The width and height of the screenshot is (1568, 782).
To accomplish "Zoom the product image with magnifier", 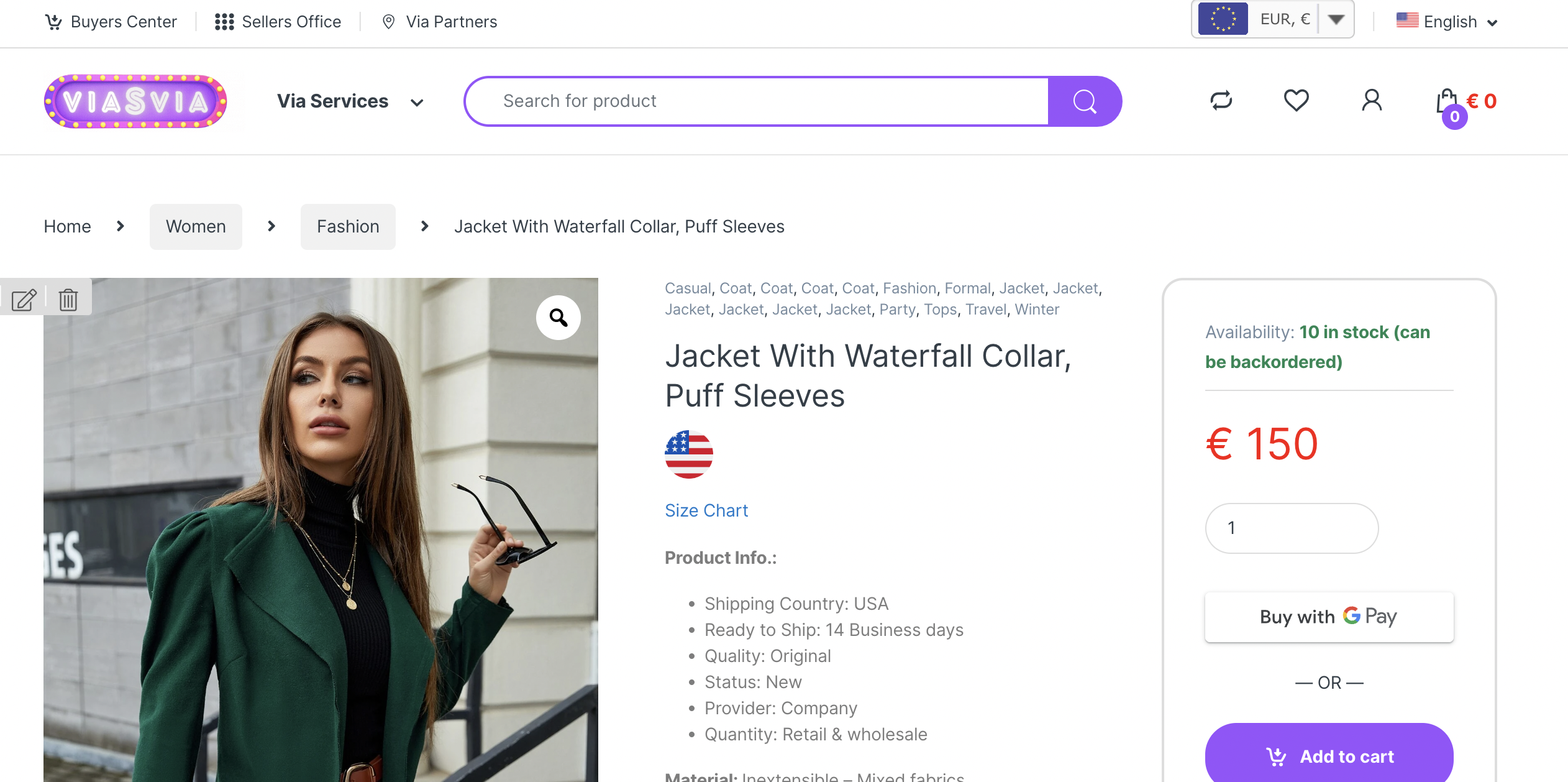I will (x=558, y=318).
